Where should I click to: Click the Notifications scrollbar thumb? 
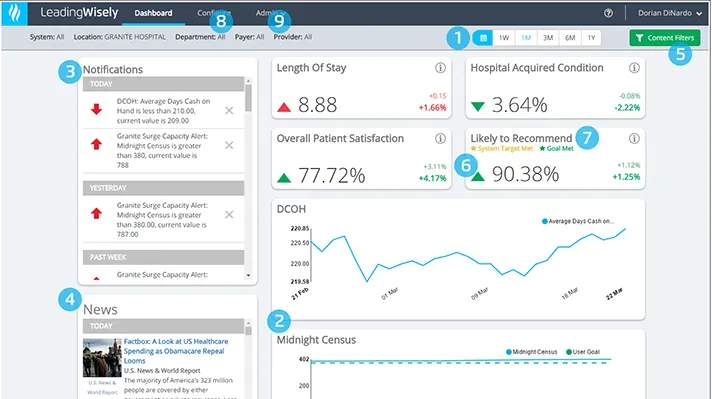point(248,98)
